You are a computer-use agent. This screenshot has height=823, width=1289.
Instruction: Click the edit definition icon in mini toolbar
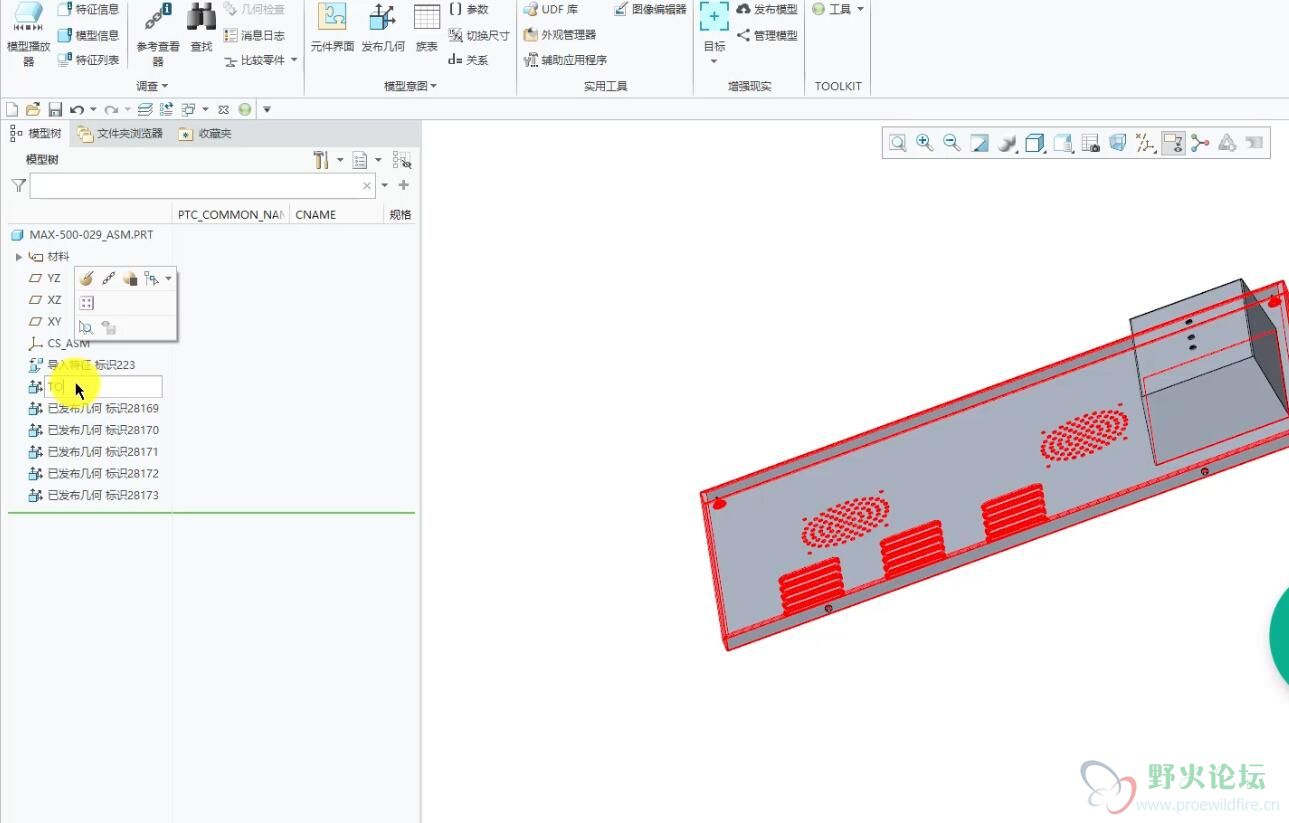(x=87, y=278)
